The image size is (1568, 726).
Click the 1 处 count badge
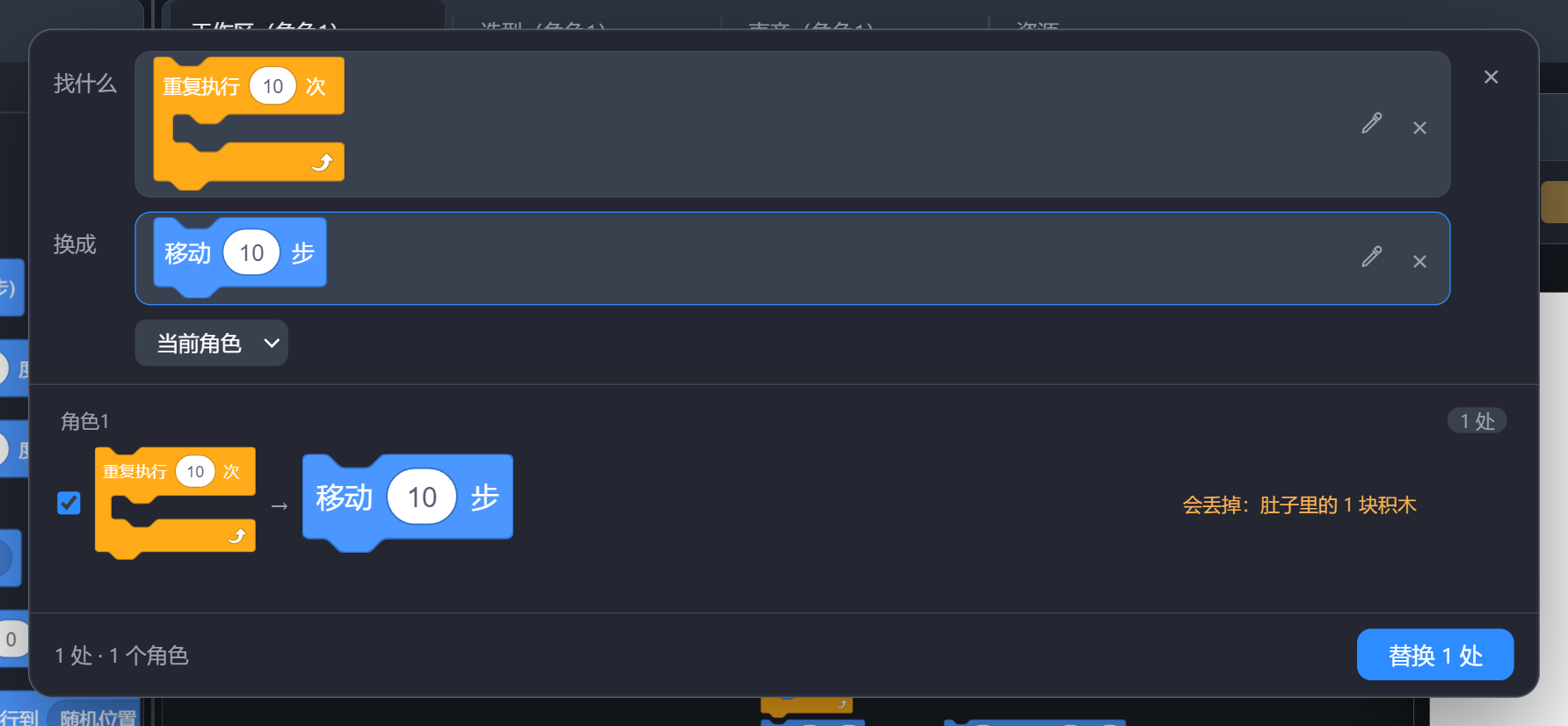point(1477,421)
